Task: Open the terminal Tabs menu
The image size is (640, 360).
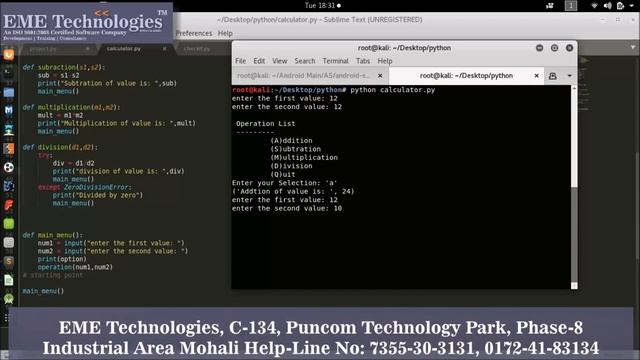Action: (x=363, y=61)
